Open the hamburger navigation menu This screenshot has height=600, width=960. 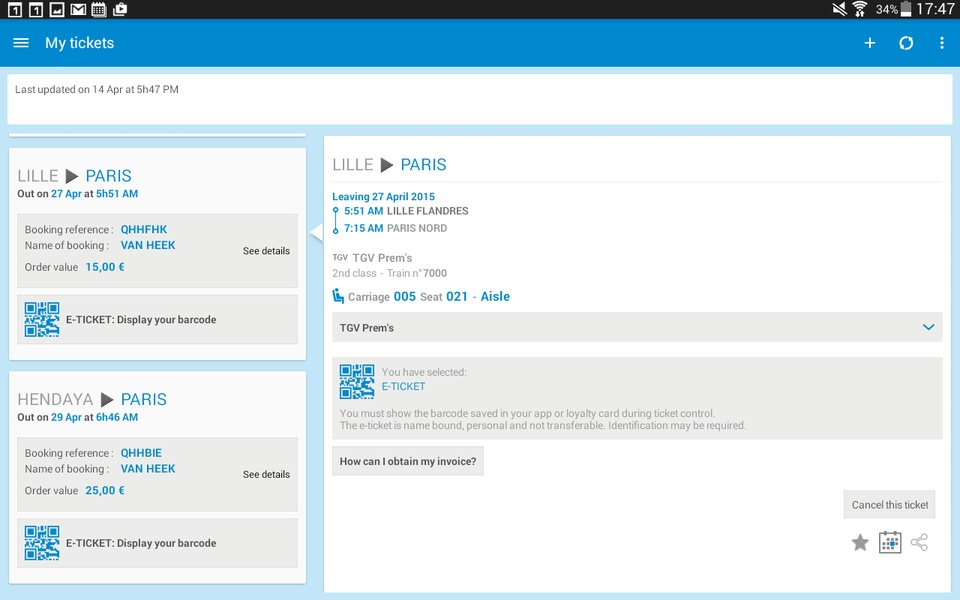pos(21,43)
